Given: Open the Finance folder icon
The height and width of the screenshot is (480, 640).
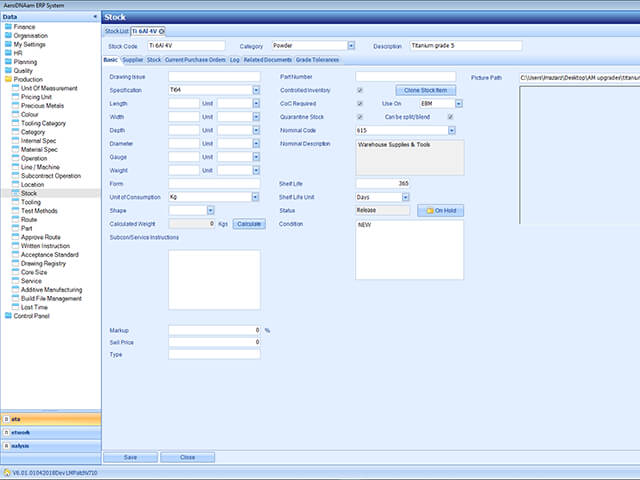Looking at the screenshot, I should tap(8, 27).
